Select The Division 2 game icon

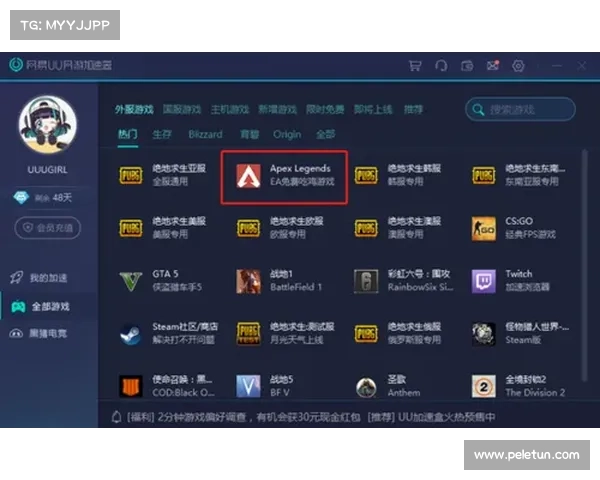pos(484,386)
